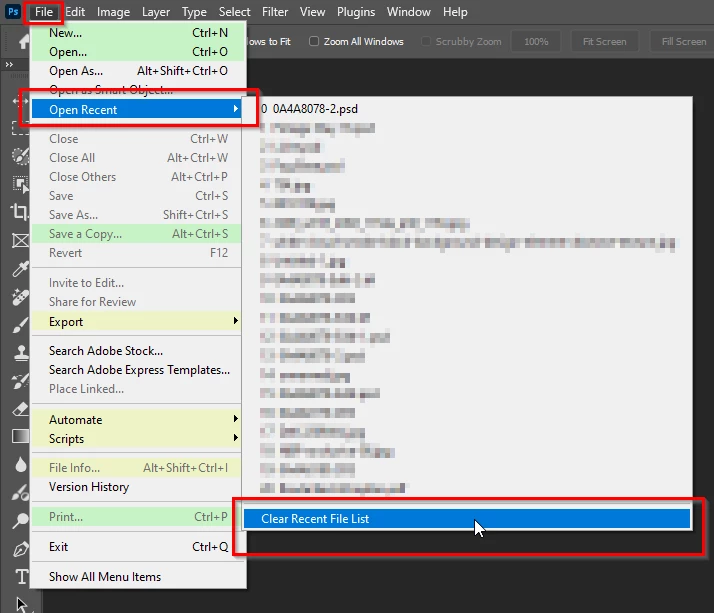
Task: Choose Print... in File menu
Action: [136, 517]
